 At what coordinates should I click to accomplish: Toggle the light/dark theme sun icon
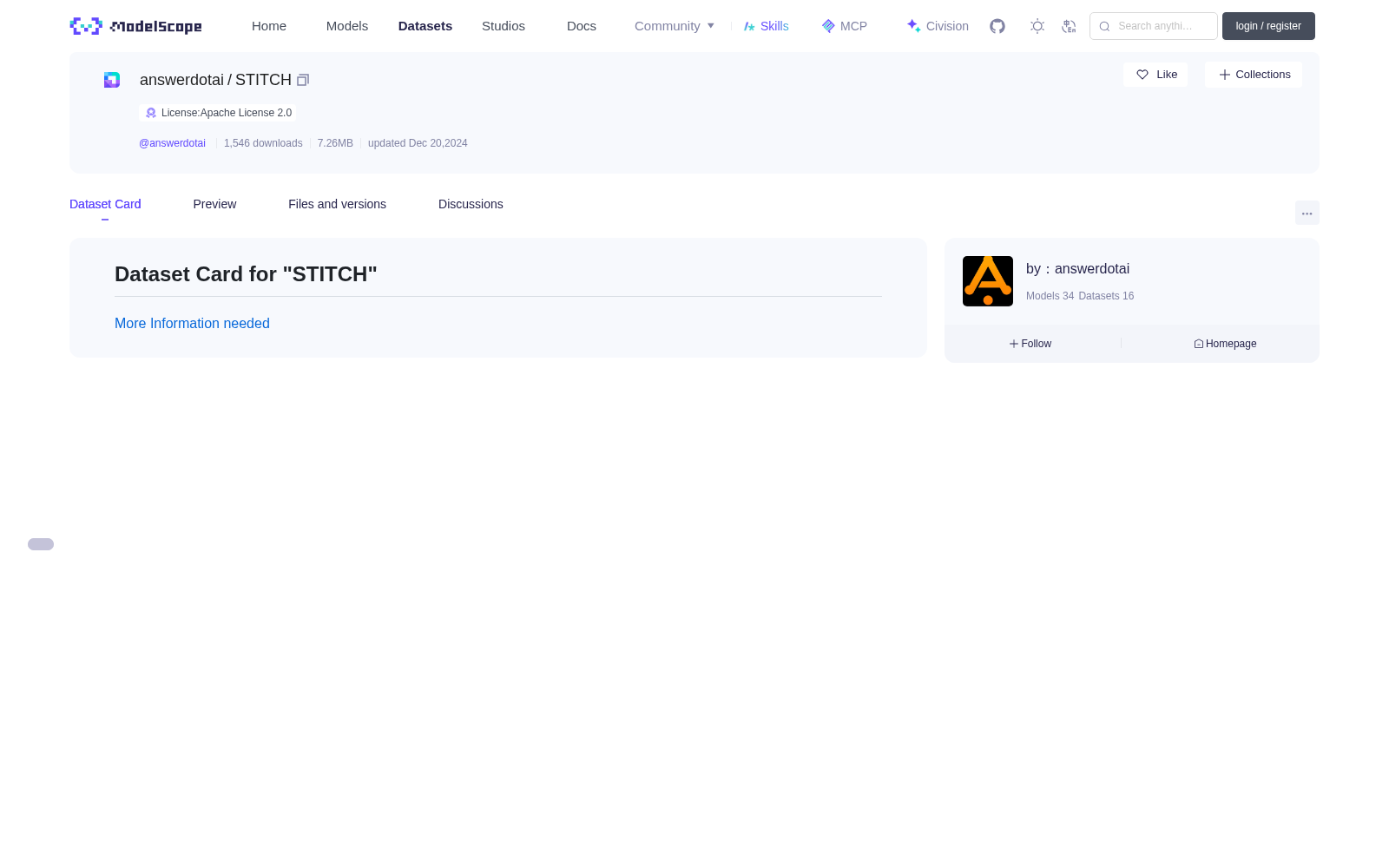pyautogui.click(x=1037, y=26)
